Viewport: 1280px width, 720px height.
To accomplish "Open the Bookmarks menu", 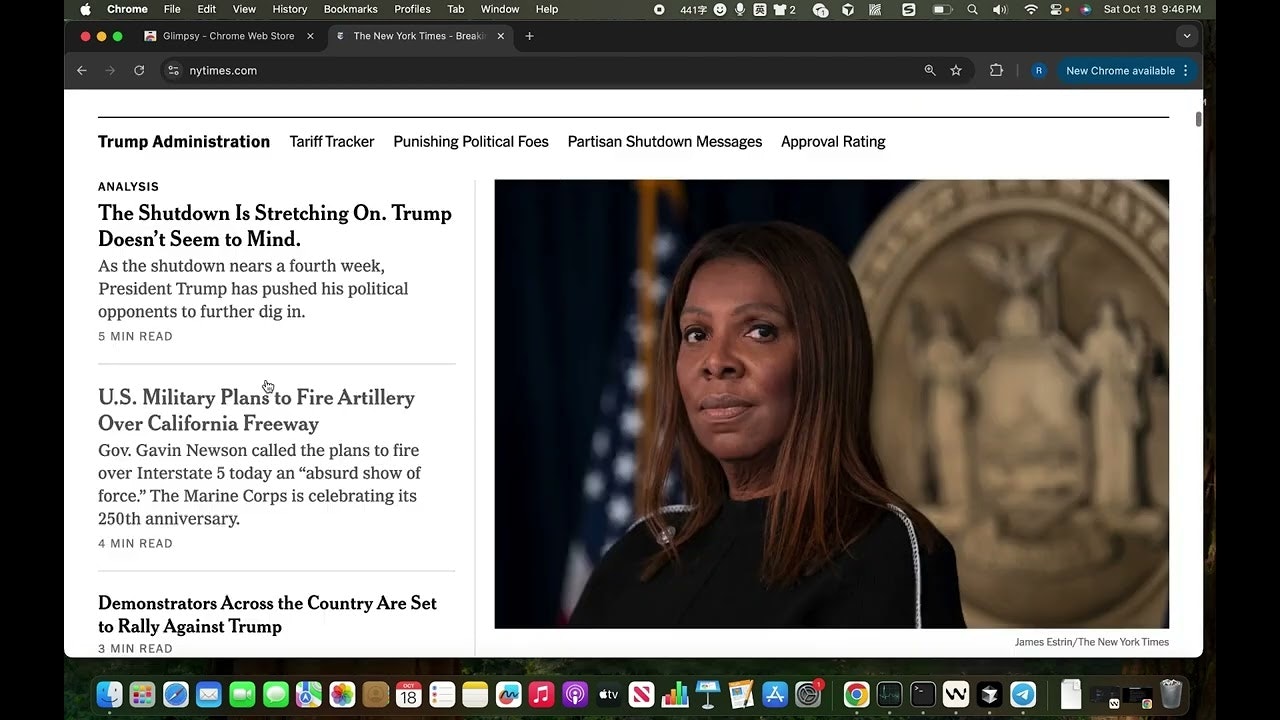I will 350,9.
